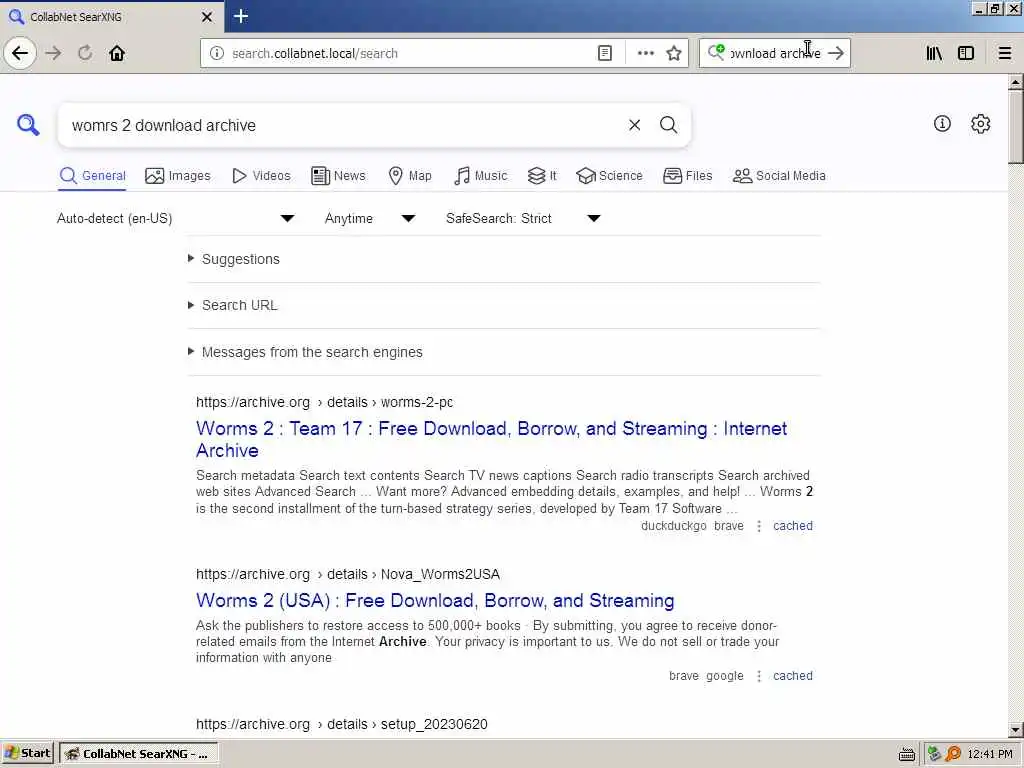Switch to the News category tab

point(338,176)
